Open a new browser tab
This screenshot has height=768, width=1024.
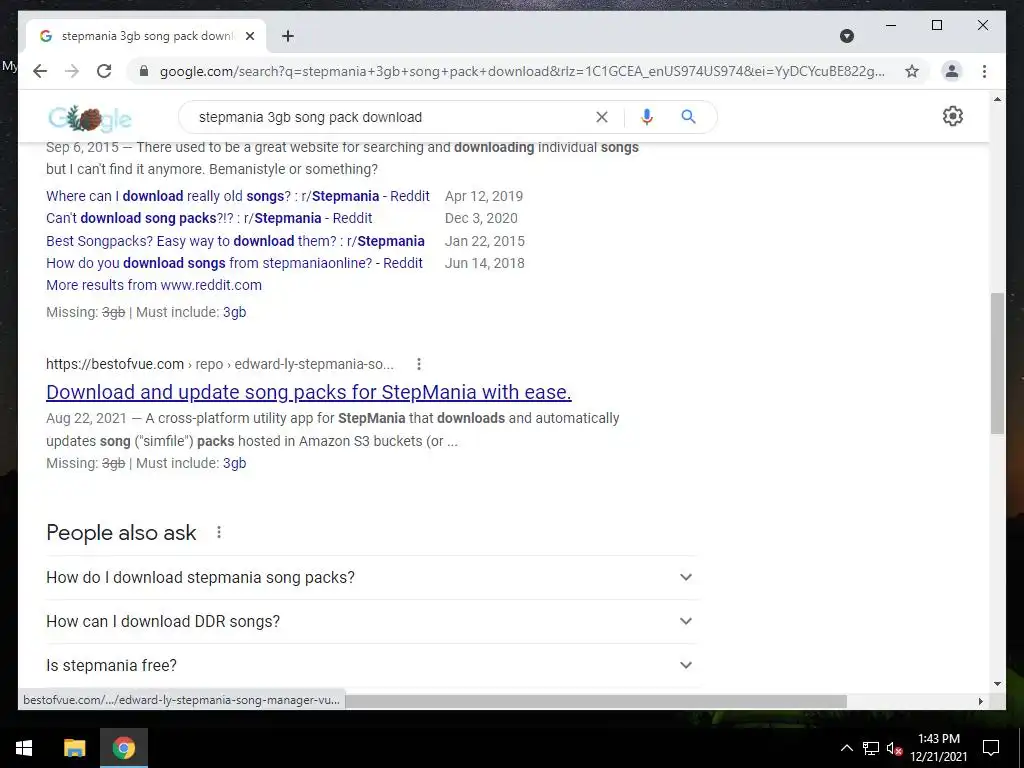pyautogui.click(x=288, y=36)
